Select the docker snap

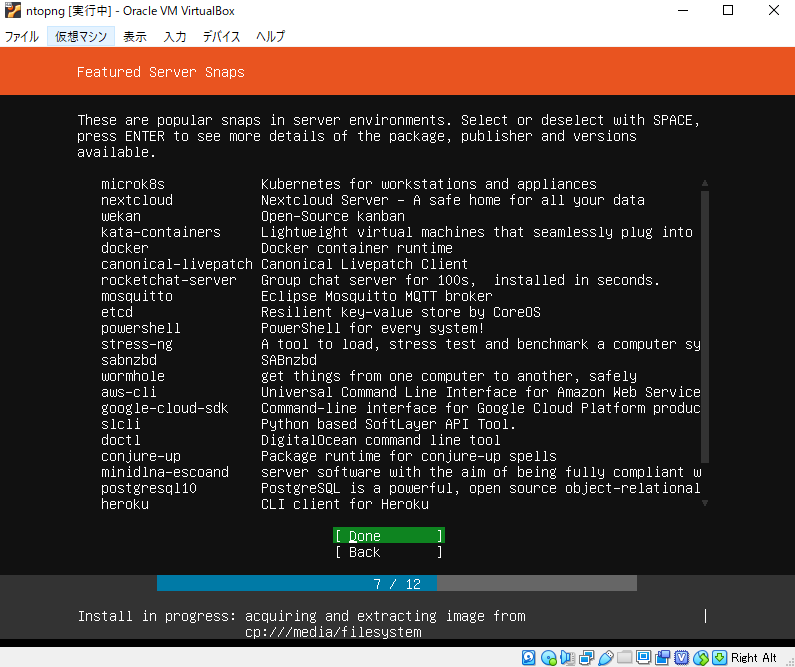[401, 248]
